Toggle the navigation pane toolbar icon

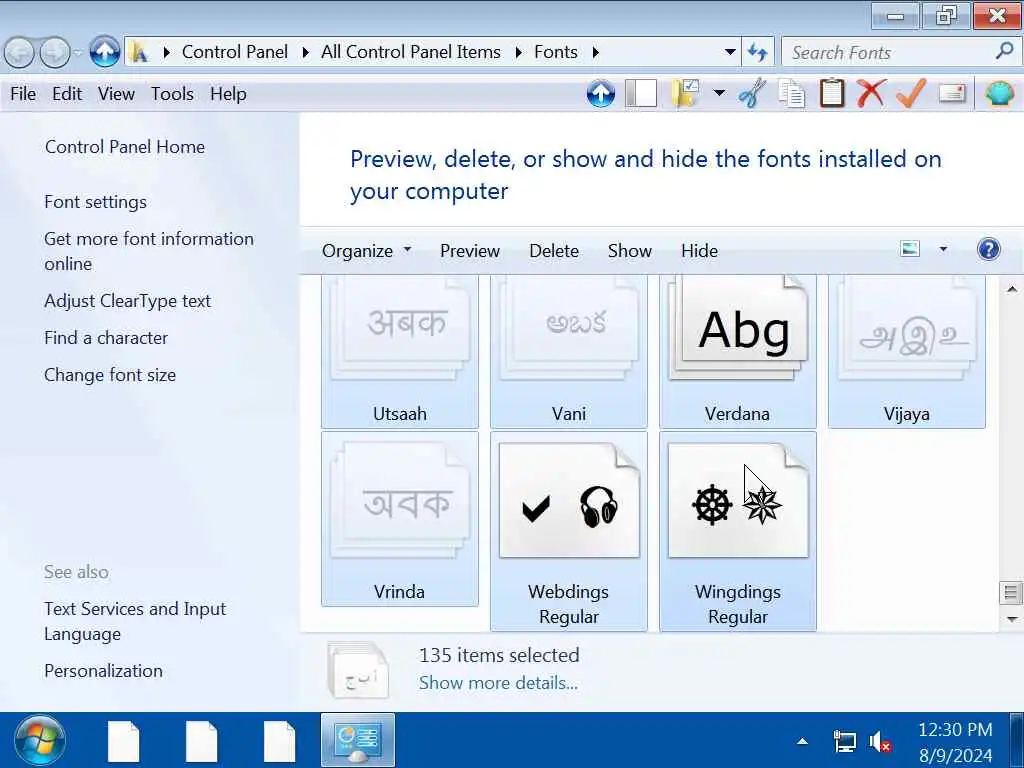click(x=641, y=93)
